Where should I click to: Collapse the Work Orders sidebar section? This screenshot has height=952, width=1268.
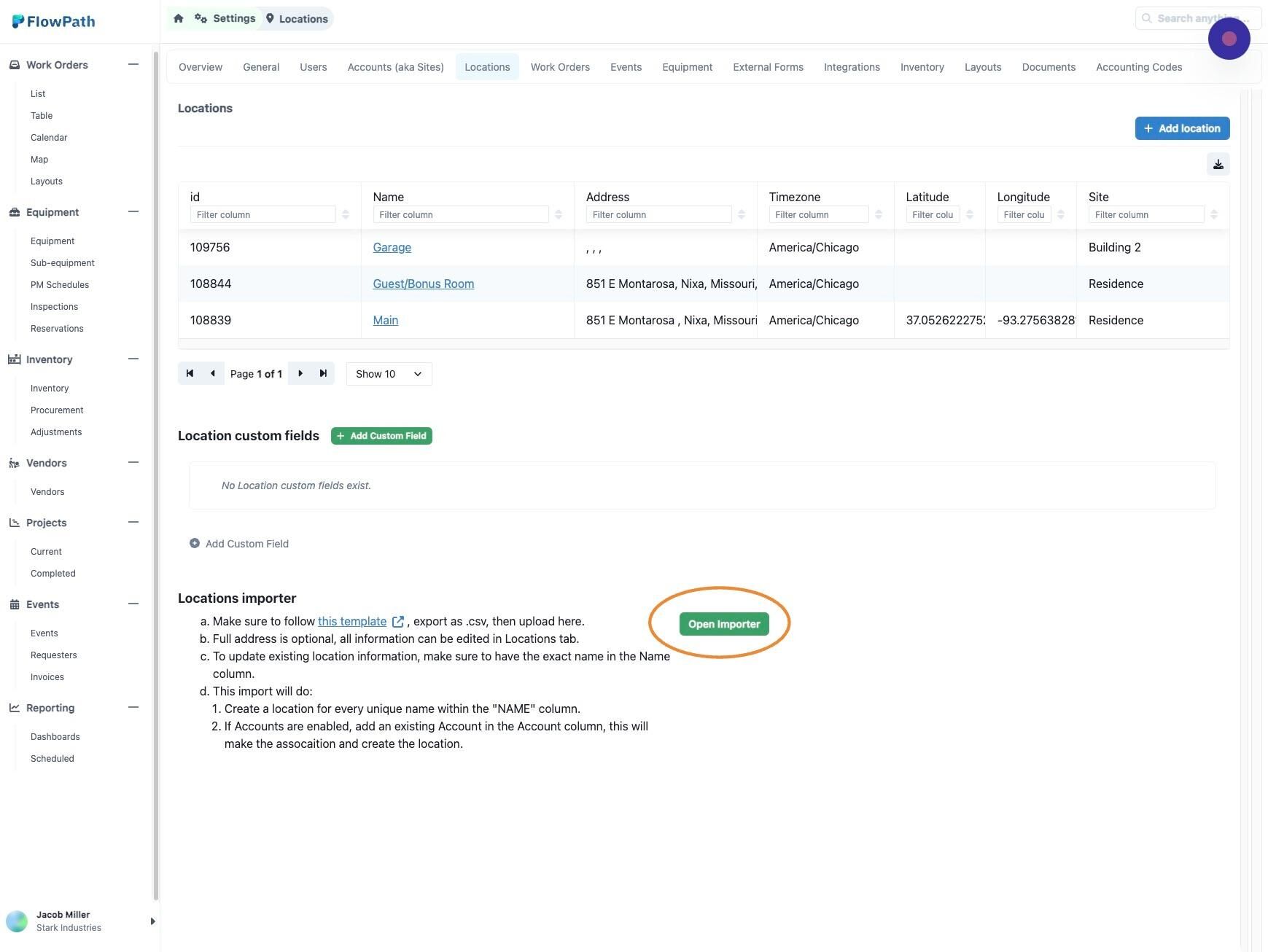pos(133,64)
